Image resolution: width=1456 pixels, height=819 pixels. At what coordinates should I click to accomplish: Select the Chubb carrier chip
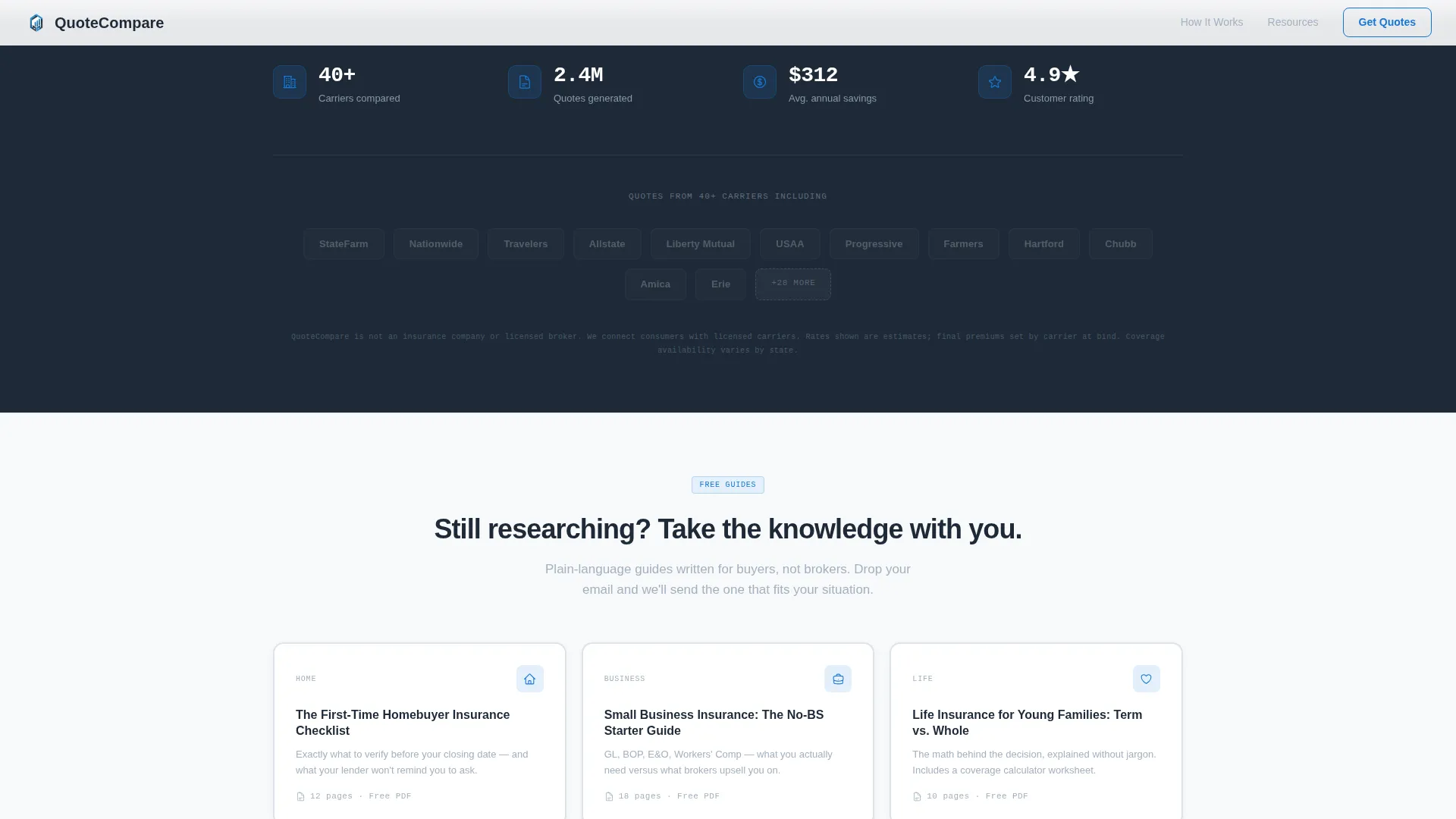[1120, 243]
